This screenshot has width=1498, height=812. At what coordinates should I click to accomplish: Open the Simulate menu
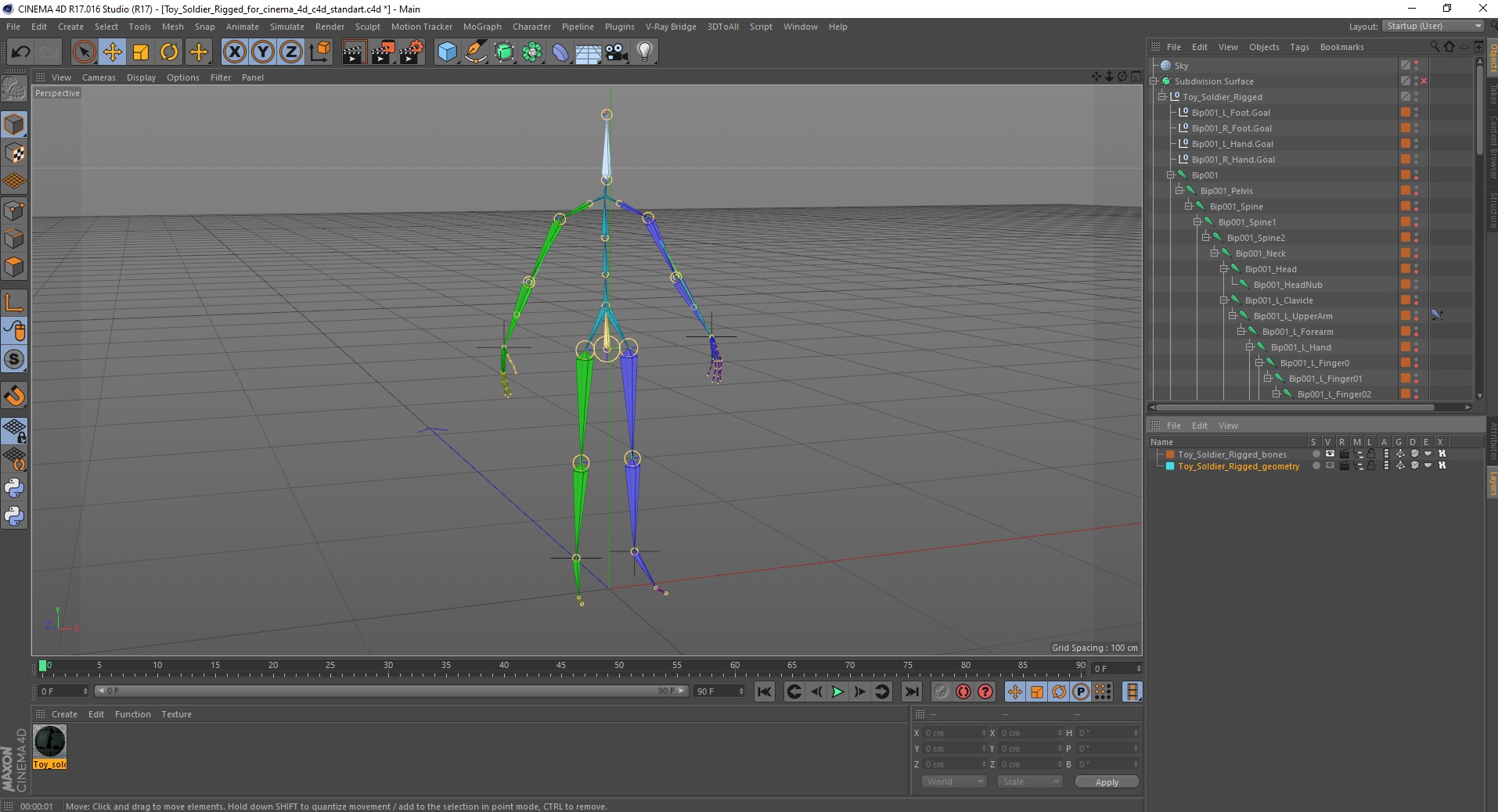287,27
